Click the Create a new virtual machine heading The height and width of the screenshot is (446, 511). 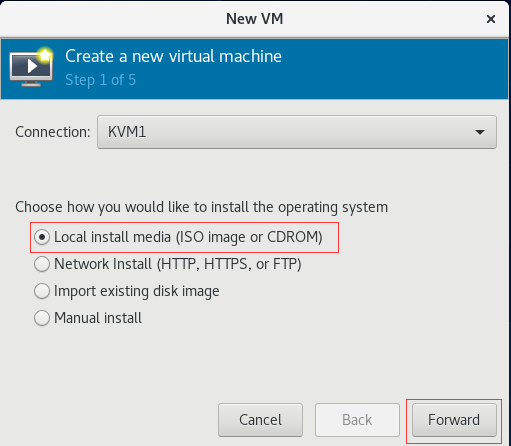pos(173,56)
